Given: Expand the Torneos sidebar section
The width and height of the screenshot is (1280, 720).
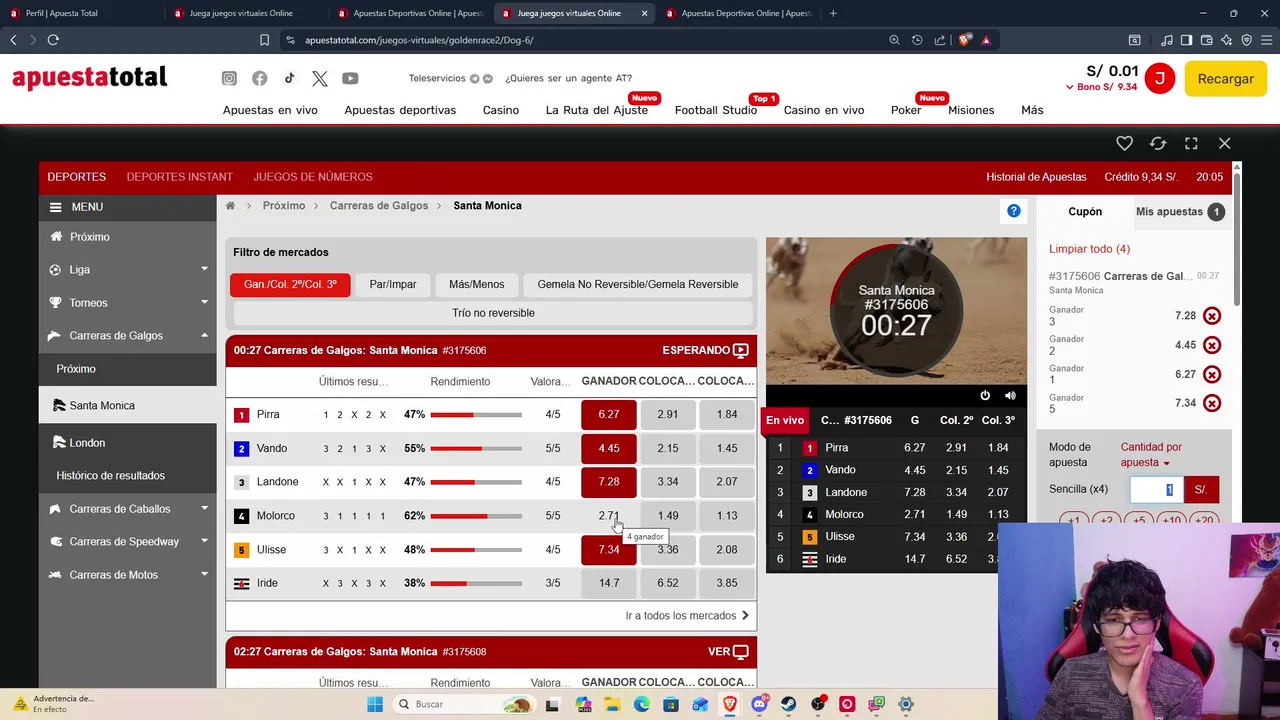Looking at the screenshot, I should coord(127,303).
